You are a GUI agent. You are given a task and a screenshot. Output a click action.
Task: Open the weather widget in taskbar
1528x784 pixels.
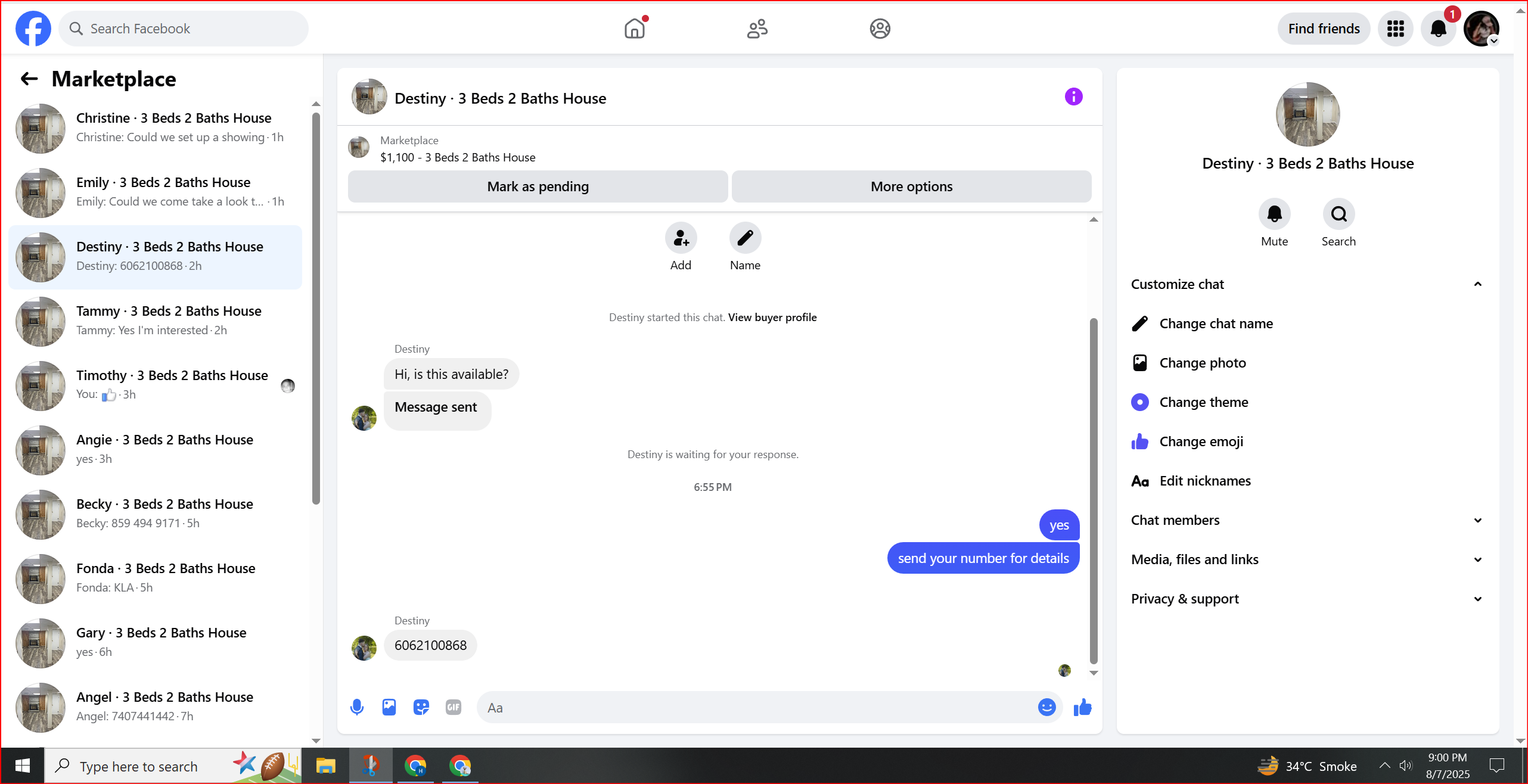point(1307,766)
